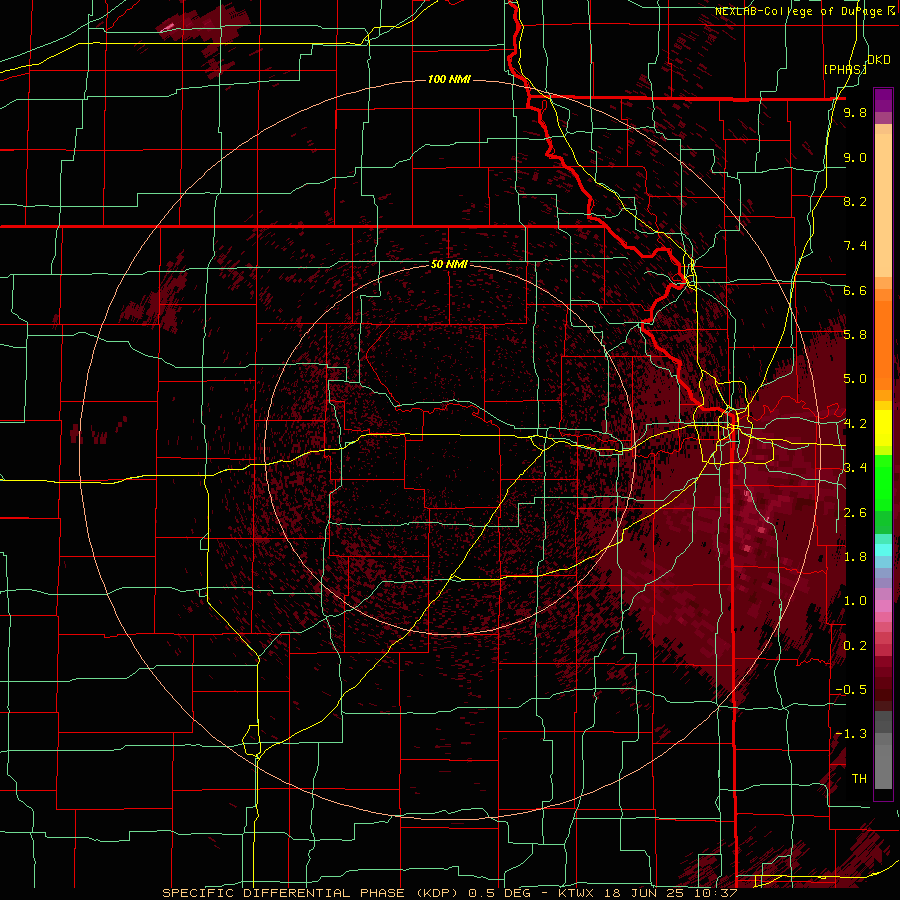The image size is (900, 900).
Task: Click the 2.6 scale value
Action: [855, 513]
